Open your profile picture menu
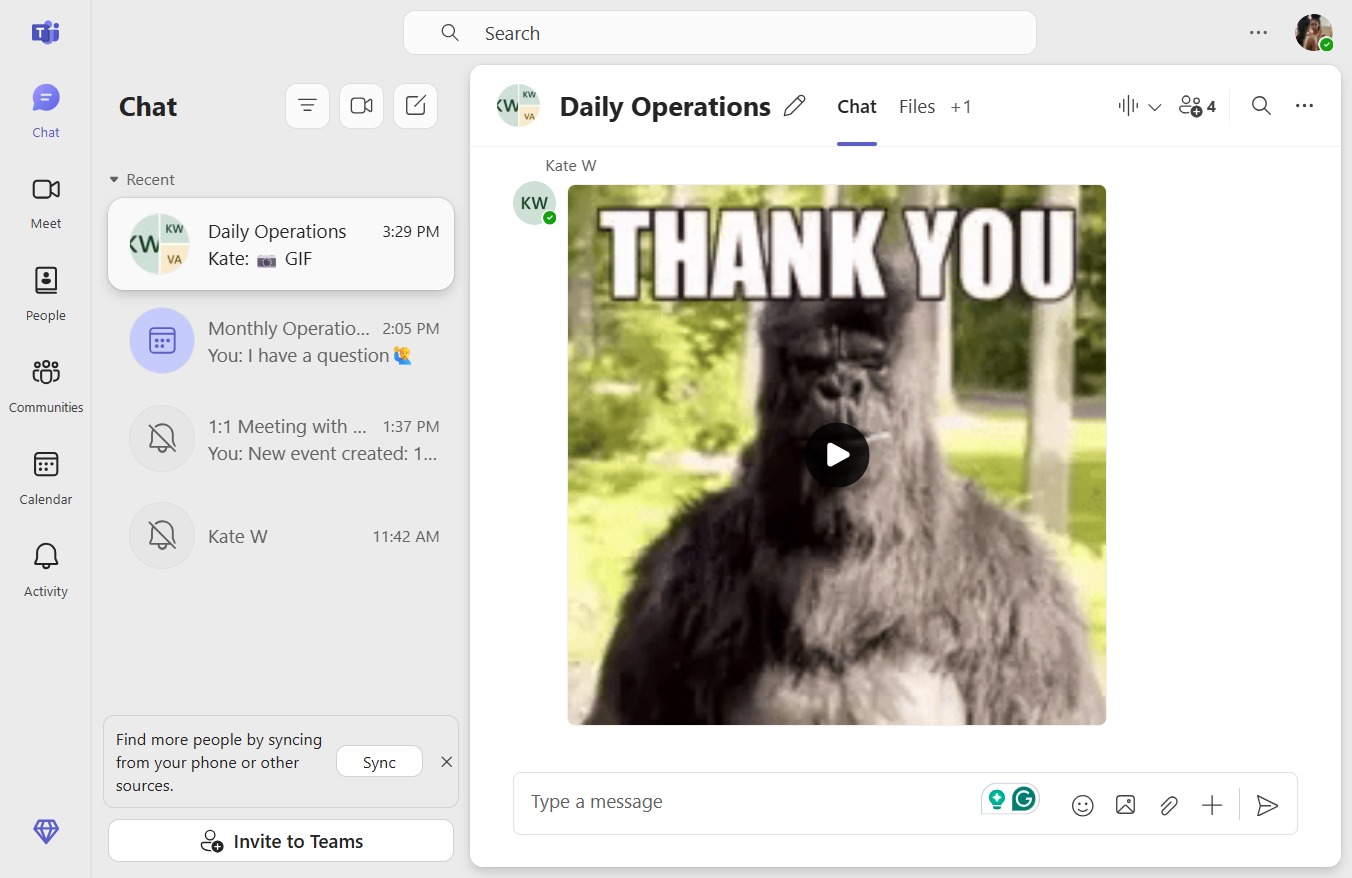The width and height of the screenshot is (1352, 878). coord(1313,33)
